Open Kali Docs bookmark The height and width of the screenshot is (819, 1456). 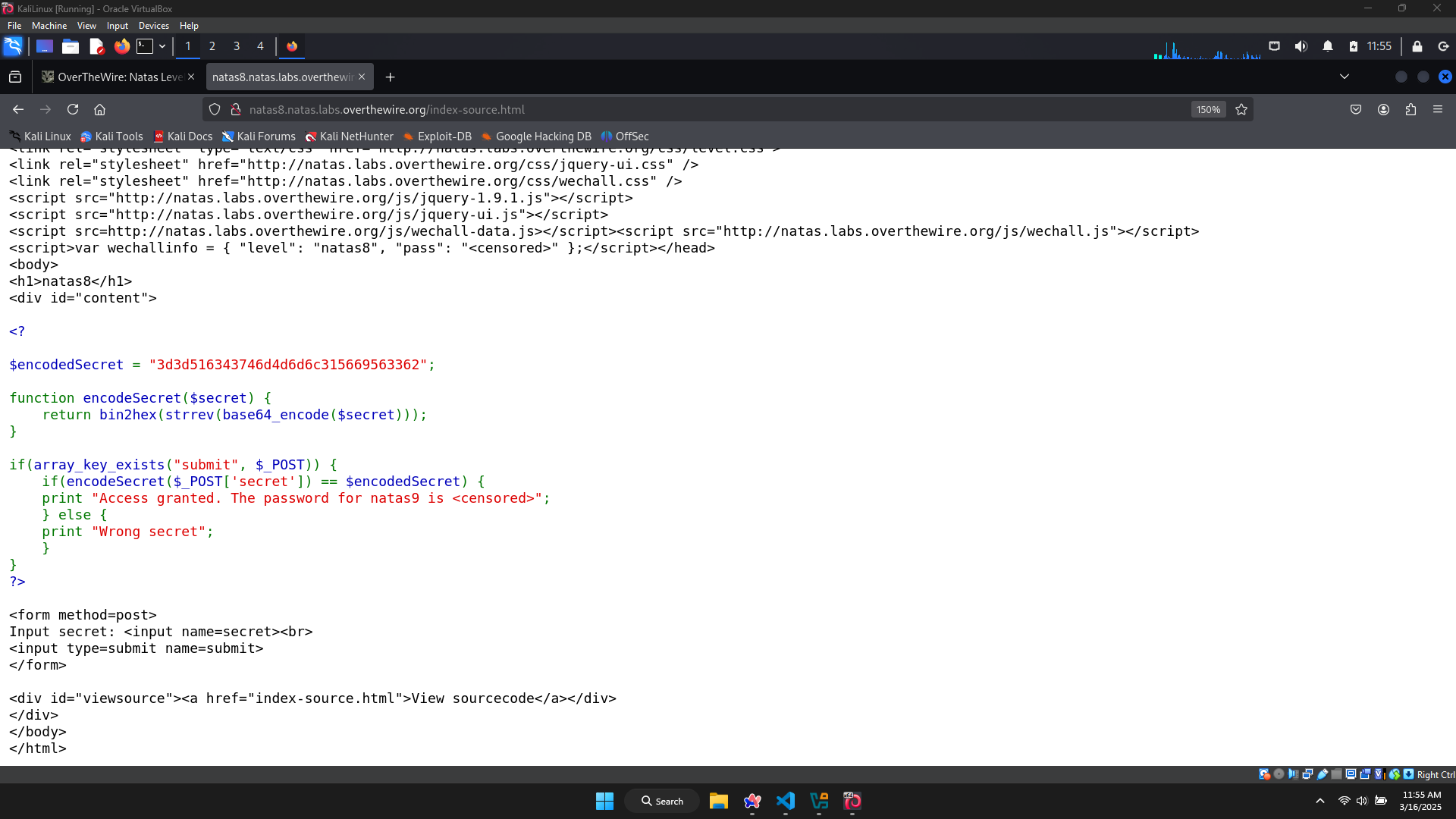click(183, 136)
